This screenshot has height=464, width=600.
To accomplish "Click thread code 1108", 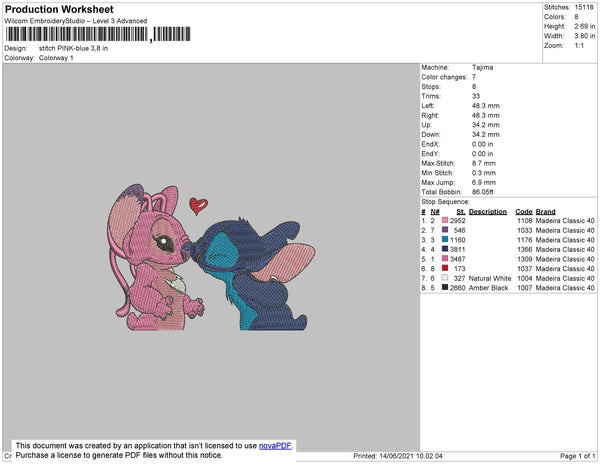I will (x=525, y=221).
